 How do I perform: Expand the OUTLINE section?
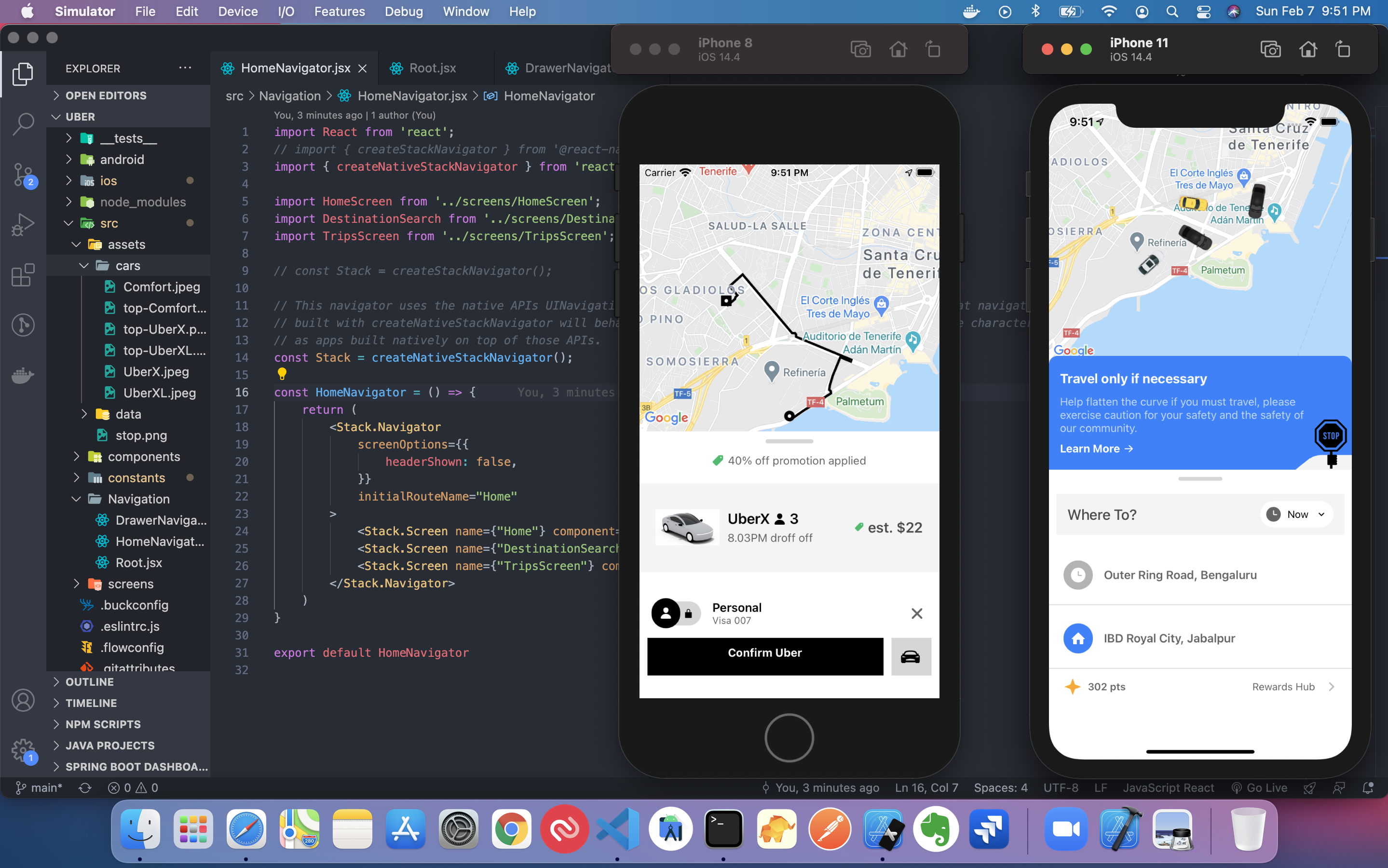[90, 681]
